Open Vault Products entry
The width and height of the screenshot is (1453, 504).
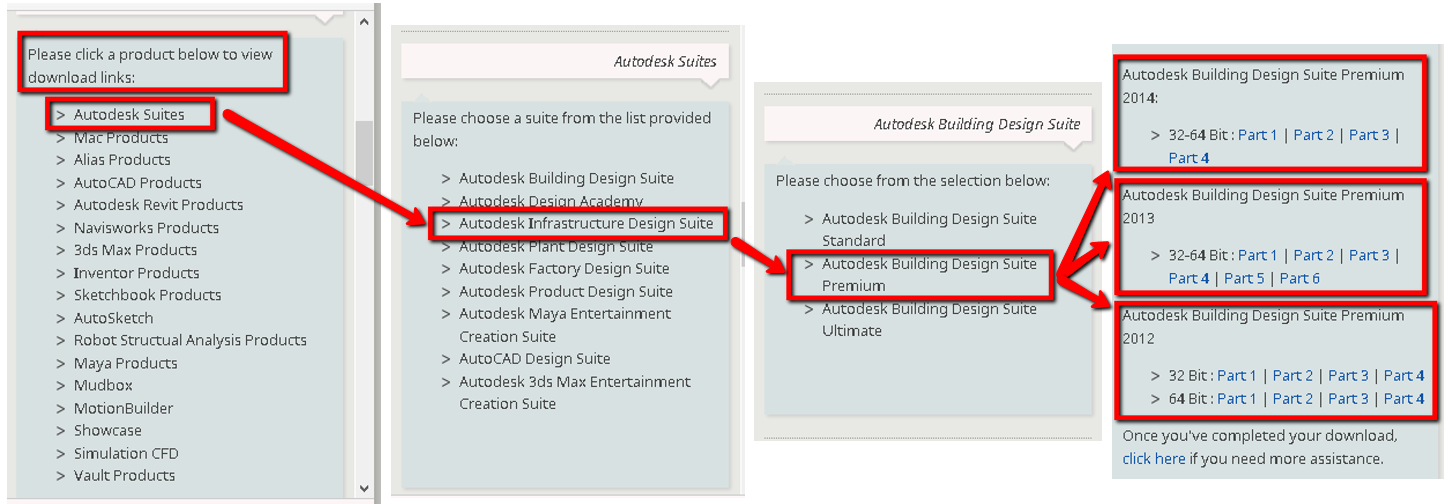(124, 476)
